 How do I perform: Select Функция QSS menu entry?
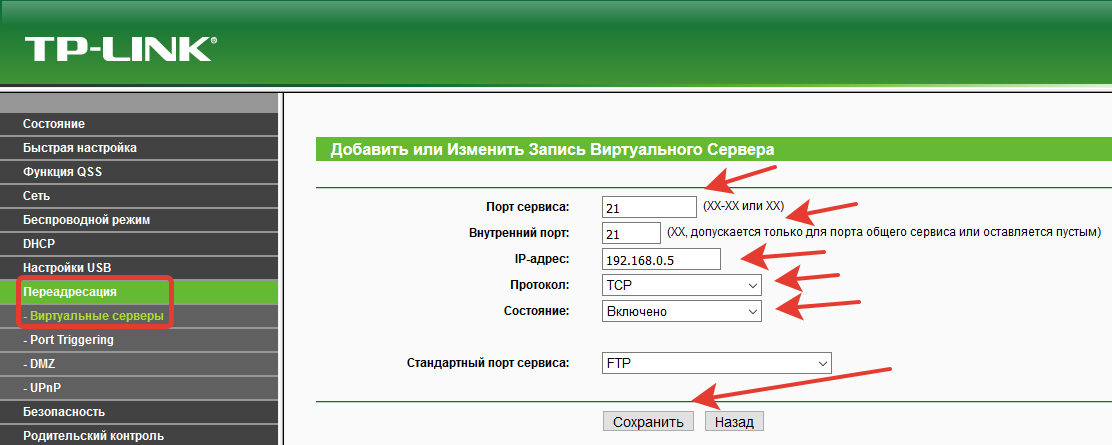coord(62,172)
